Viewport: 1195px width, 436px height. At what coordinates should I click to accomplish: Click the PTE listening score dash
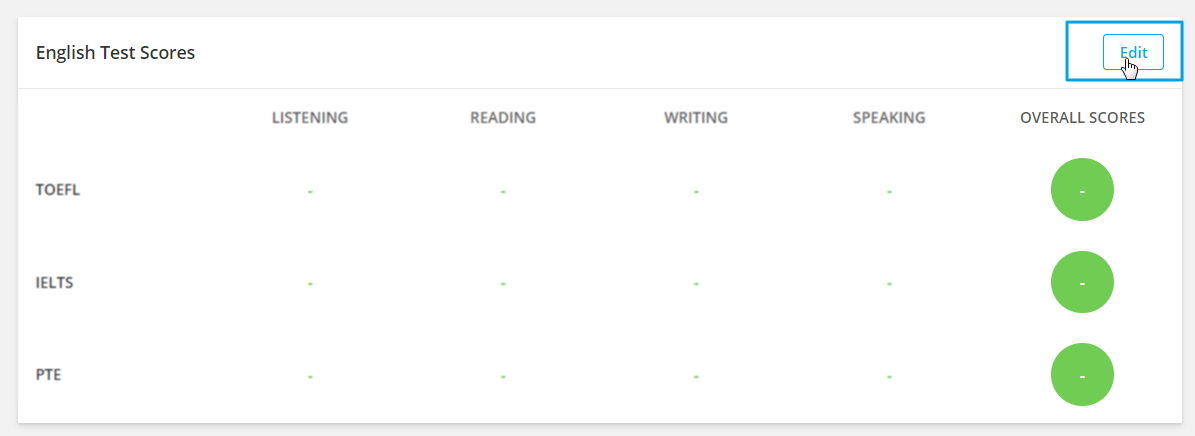coord(310,376)
